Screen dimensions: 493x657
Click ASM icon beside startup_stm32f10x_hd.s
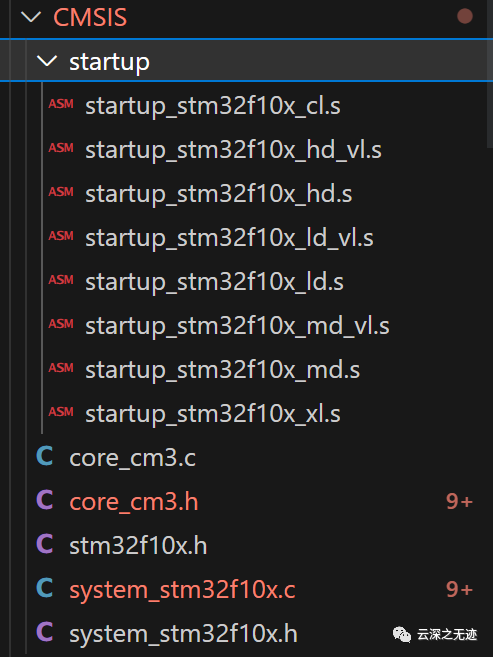61,192
